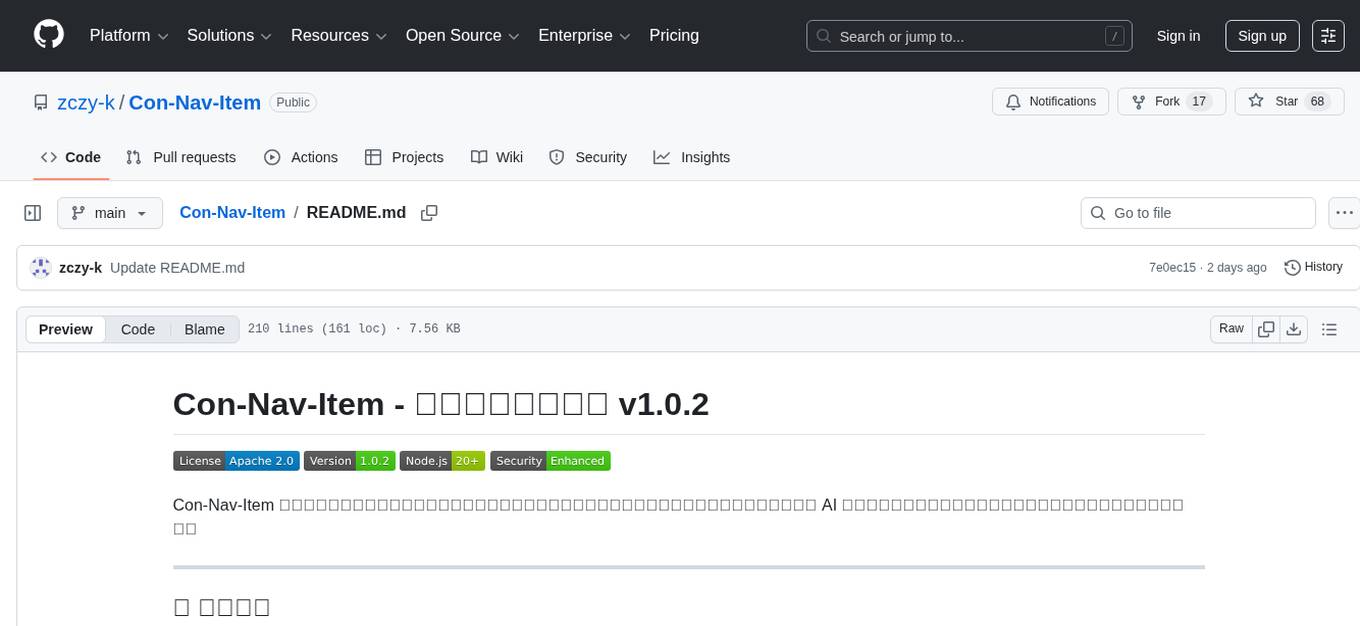Collapse the file tree side panel

[32, 212]
